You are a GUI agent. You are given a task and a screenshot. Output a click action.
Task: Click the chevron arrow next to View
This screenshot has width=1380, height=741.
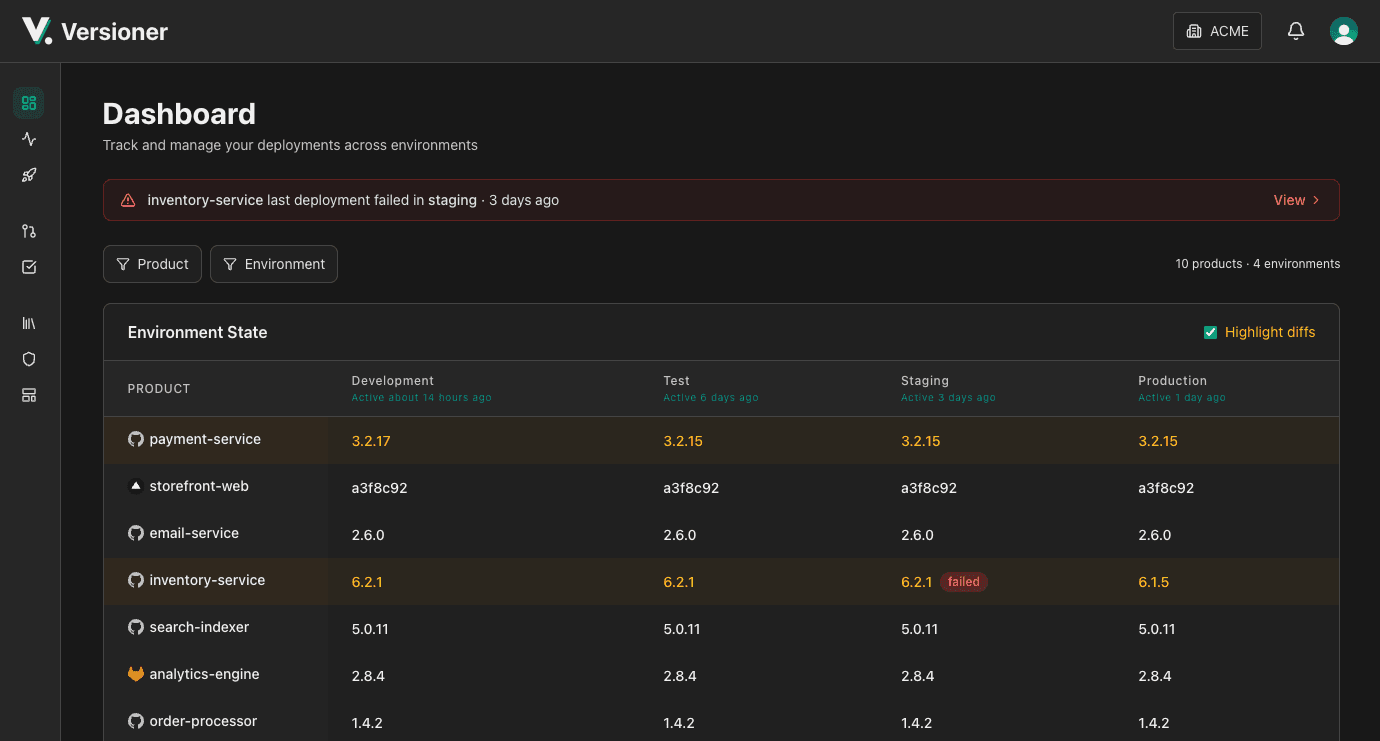click(1316, 200)
